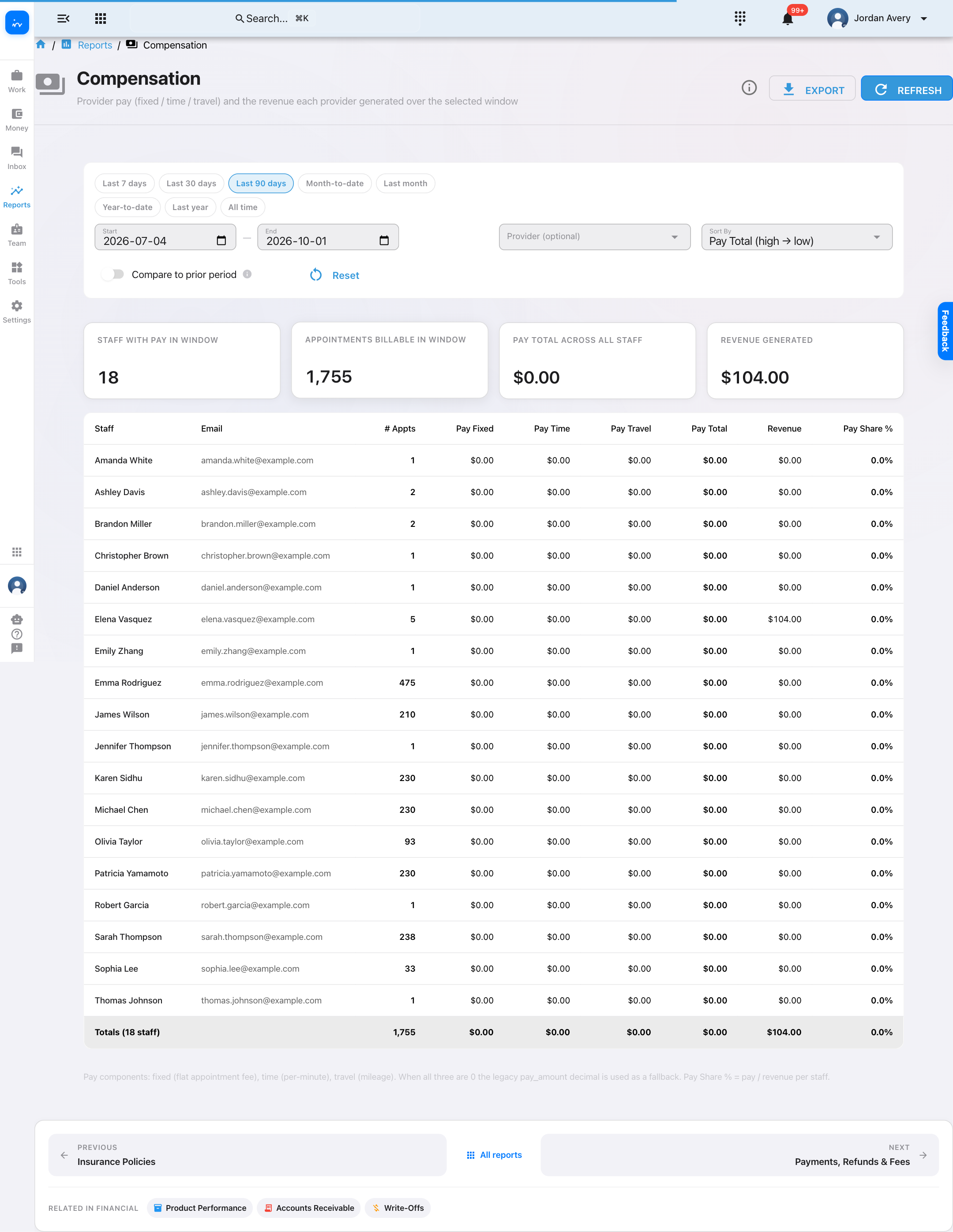
Task: Open All reports link
Action: coord(494,1155)
